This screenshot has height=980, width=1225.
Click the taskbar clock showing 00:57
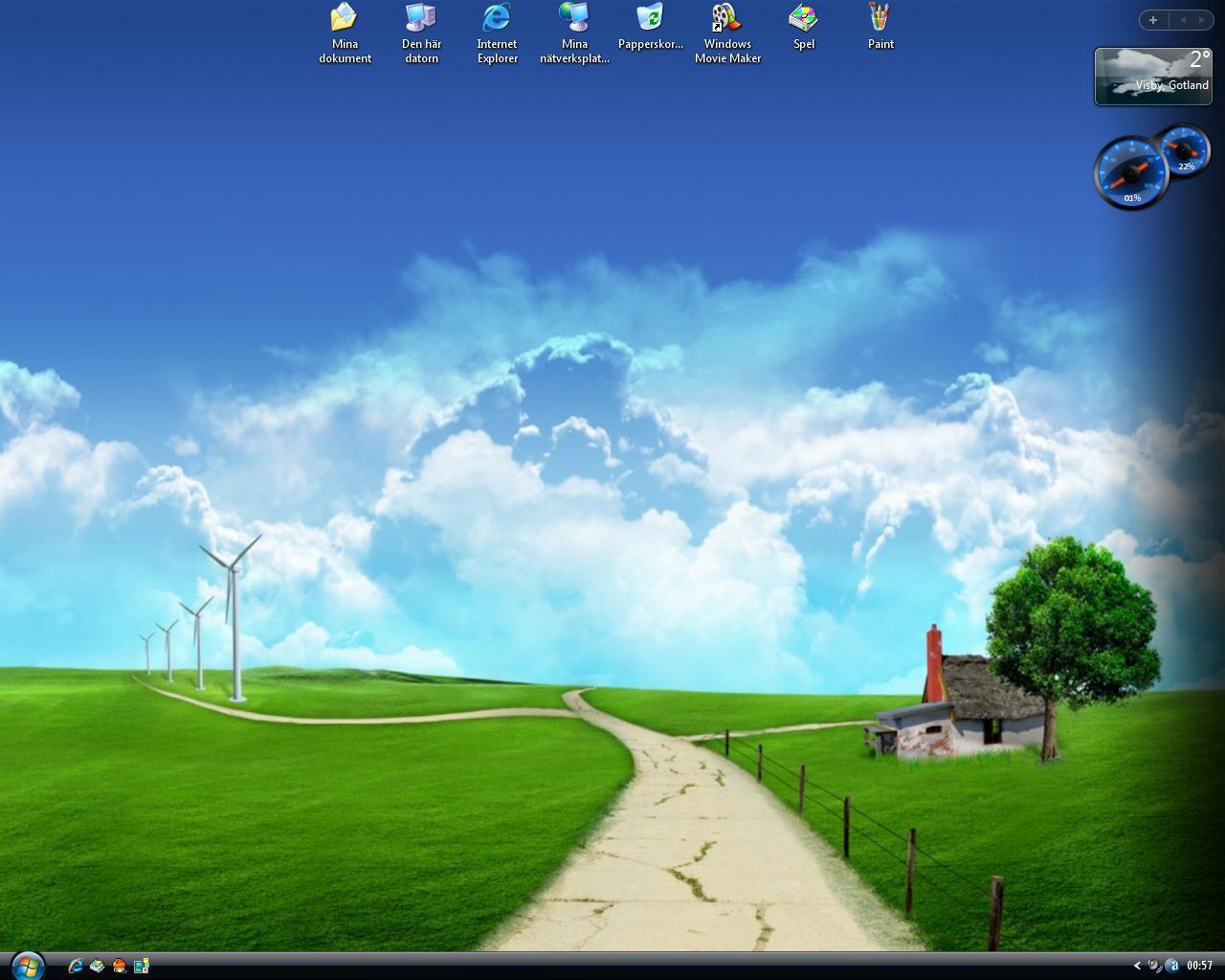click(x=1199, y=966)
